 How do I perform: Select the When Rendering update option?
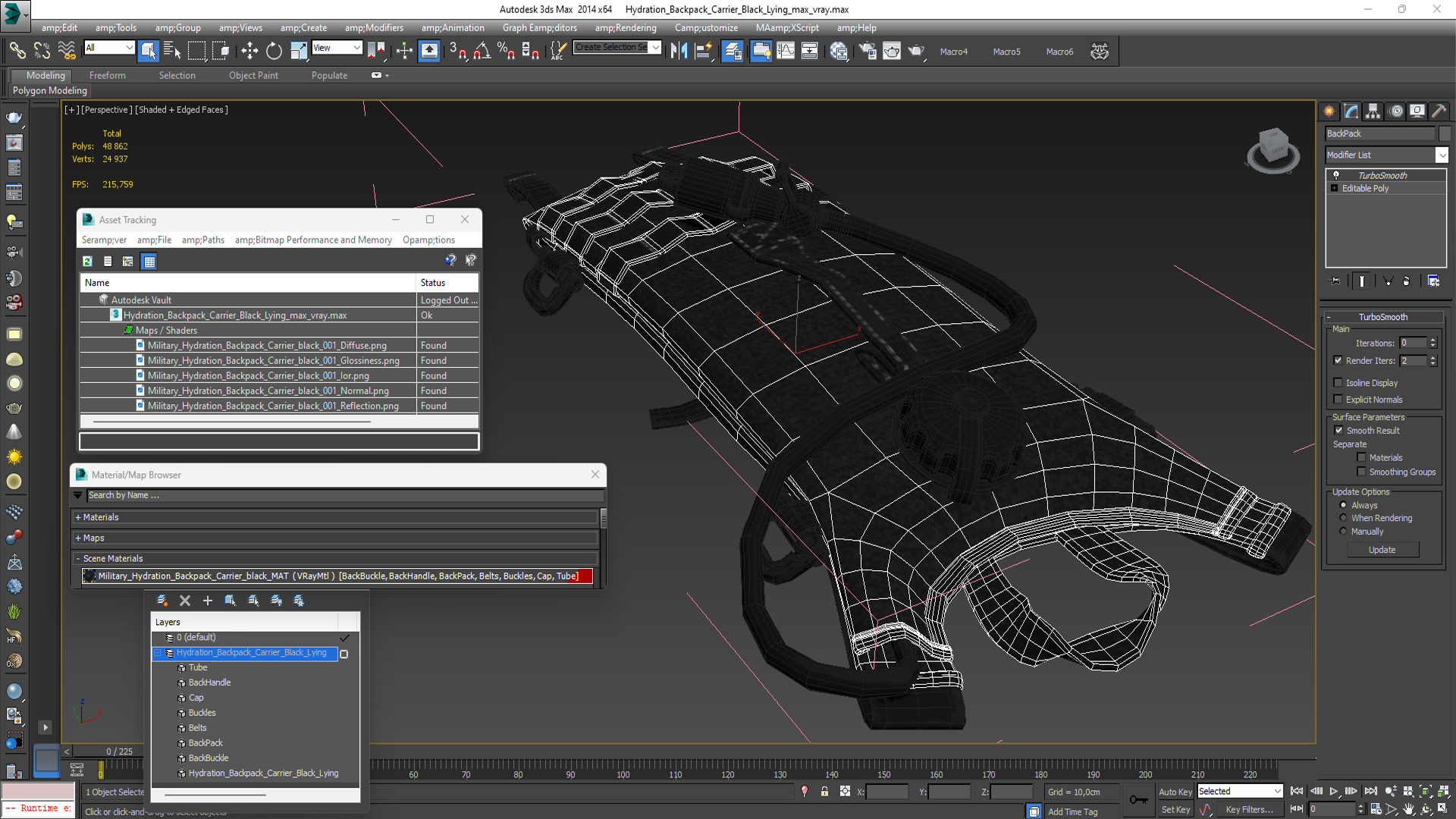coord(1343,518)
